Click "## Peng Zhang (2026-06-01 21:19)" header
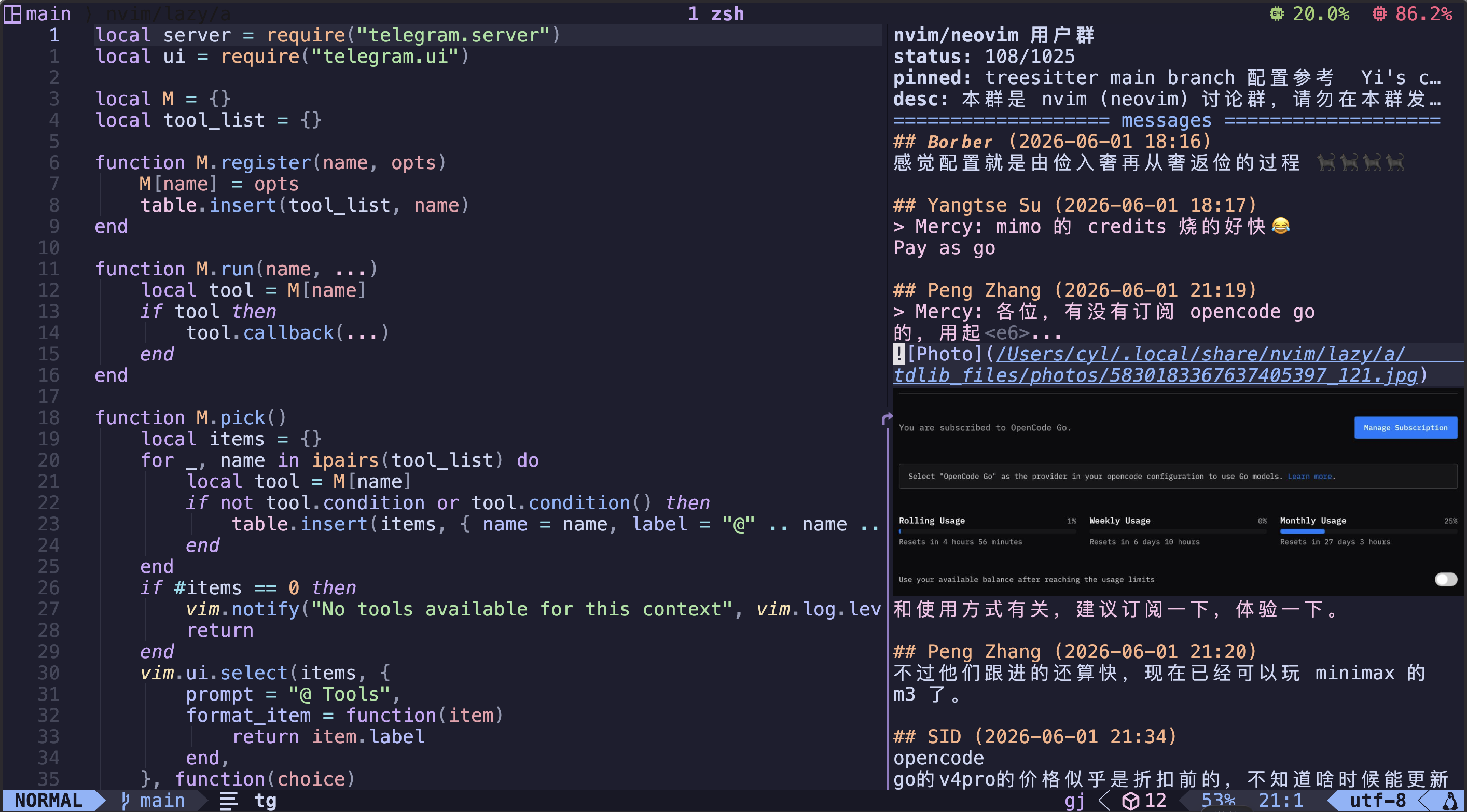Screen dimensions: 1467x812 (1075, 290)
